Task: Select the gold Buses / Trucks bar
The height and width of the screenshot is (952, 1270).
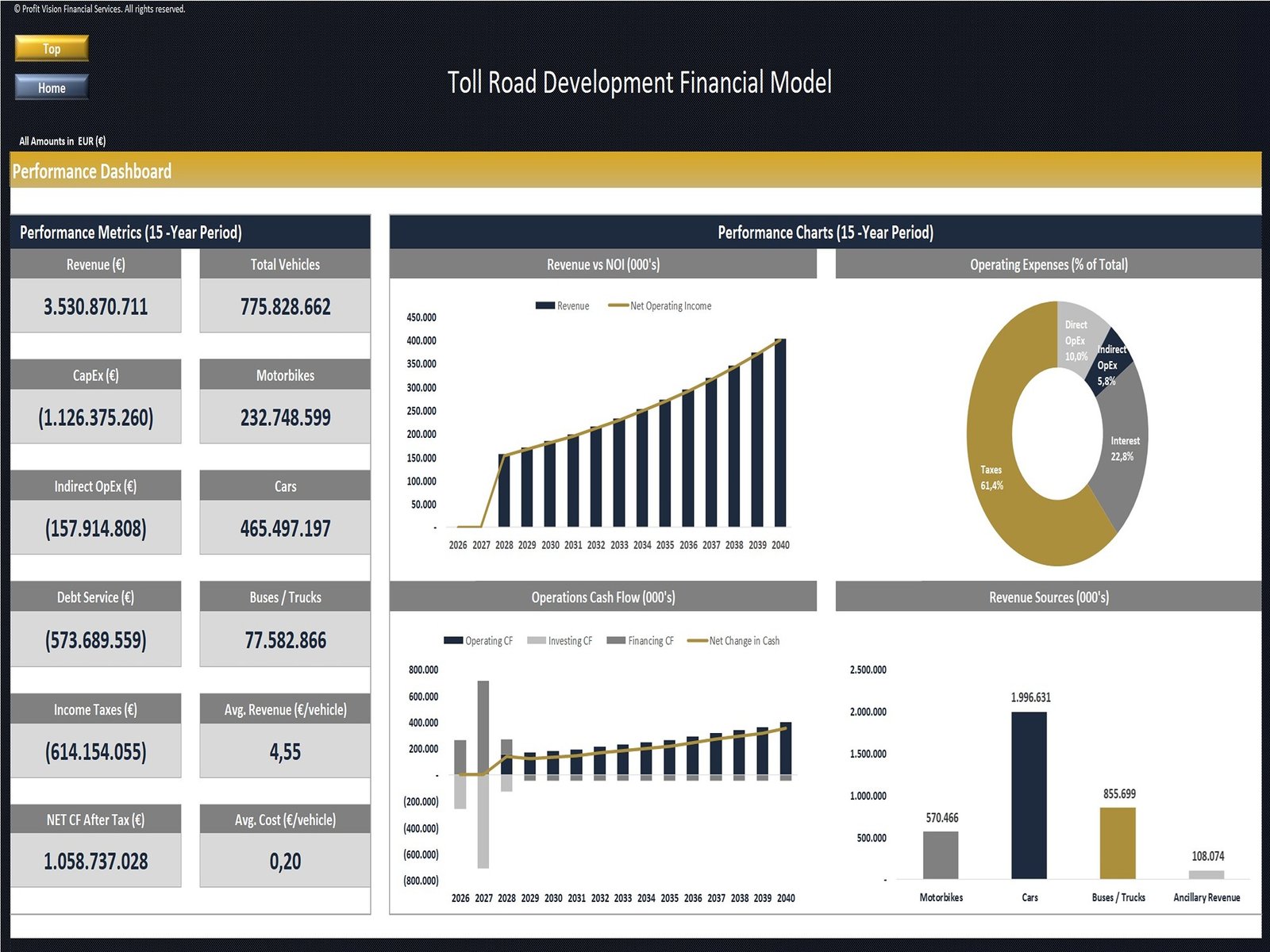Action: pyautogui.click(x=1118, y=843)
